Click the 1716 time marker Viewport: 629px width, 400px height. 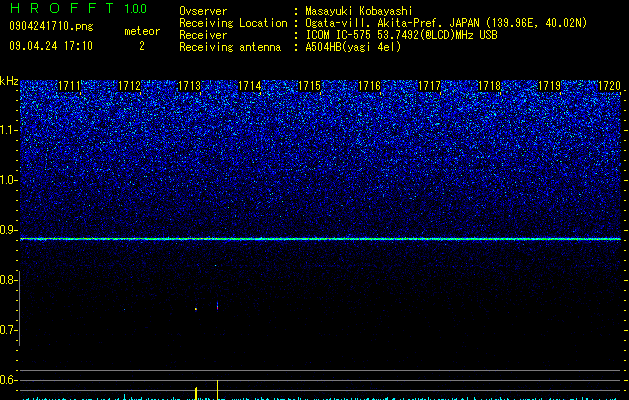pos(369,86)
